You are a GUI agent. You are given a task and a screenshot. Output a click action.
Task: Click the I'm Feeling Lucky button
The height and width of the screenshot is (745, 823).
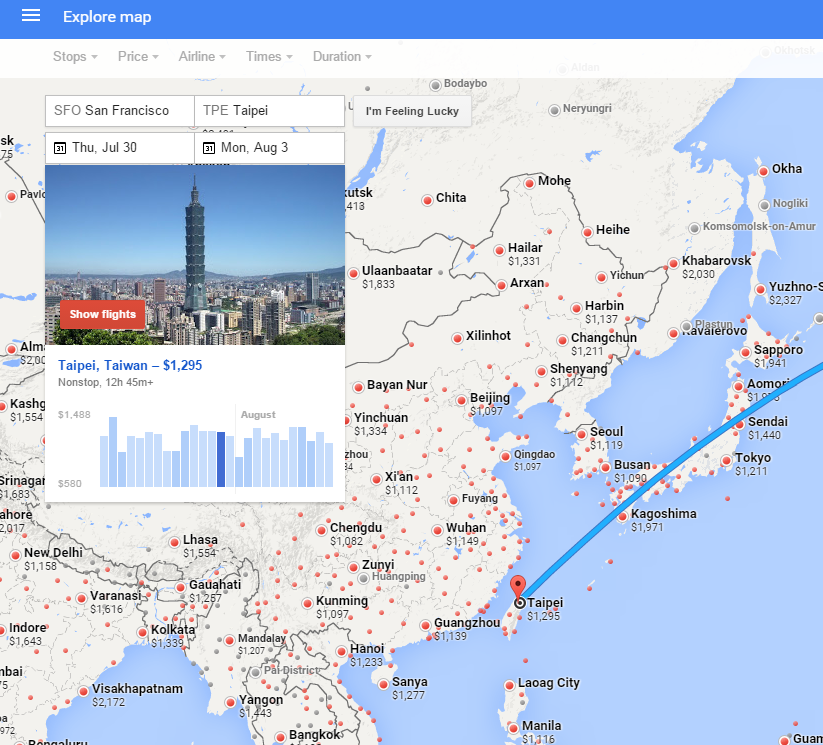click(412, 111)
